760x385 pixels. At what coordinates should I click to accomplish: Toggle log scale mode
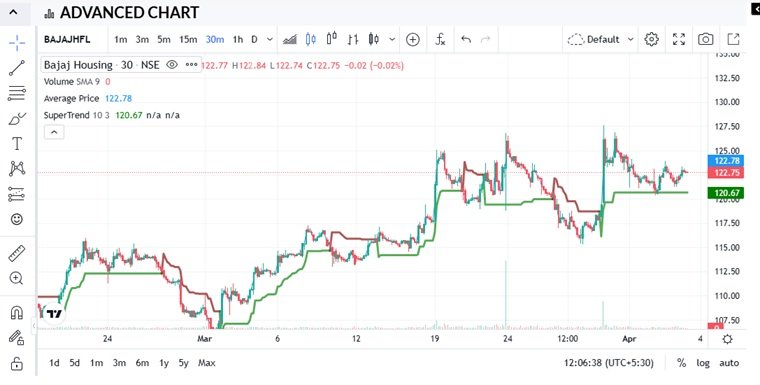703,363
